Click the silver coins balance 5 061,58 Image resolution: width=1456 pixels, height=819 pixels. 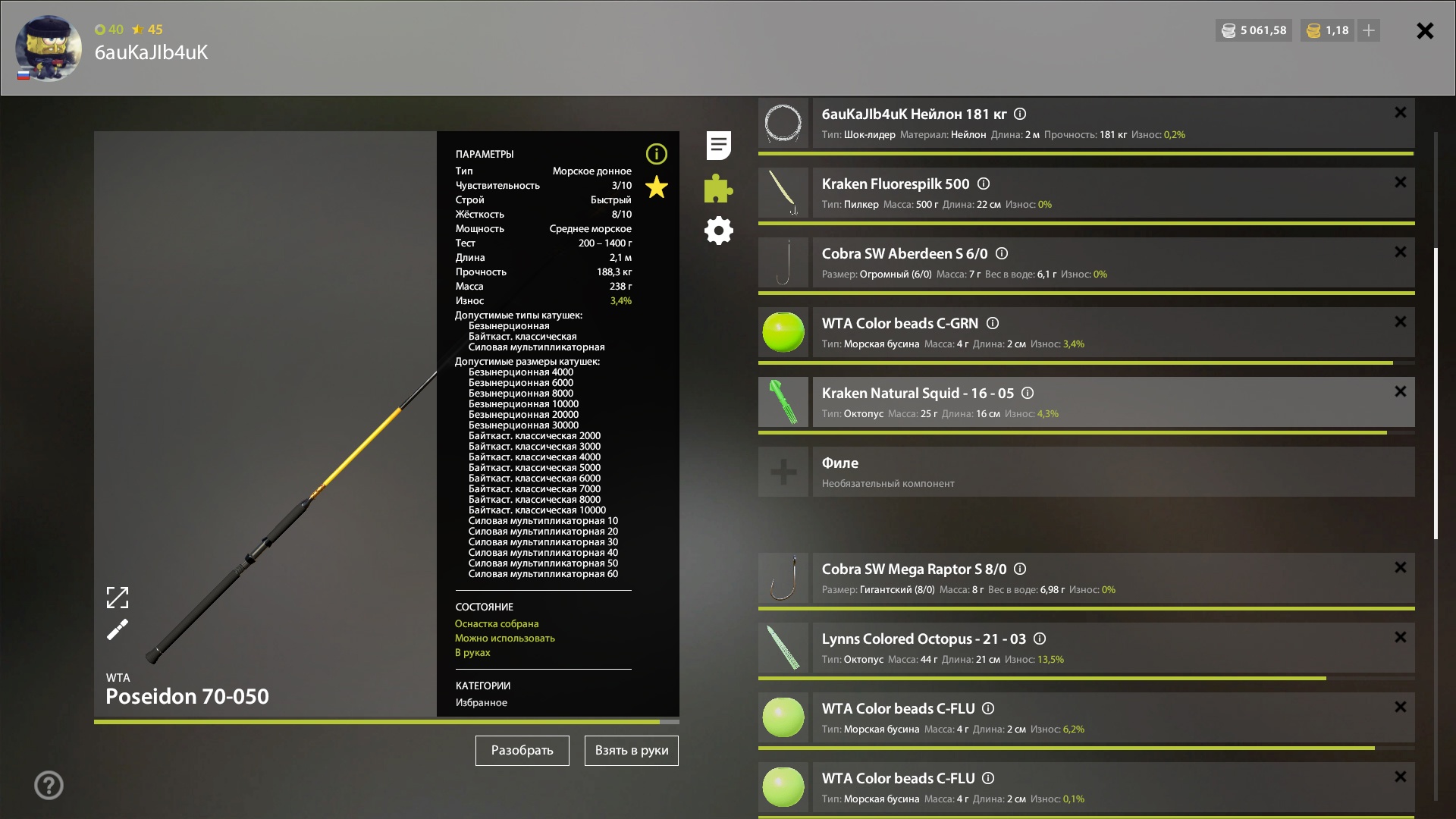pyautogui.click(x=1254, y=30)
